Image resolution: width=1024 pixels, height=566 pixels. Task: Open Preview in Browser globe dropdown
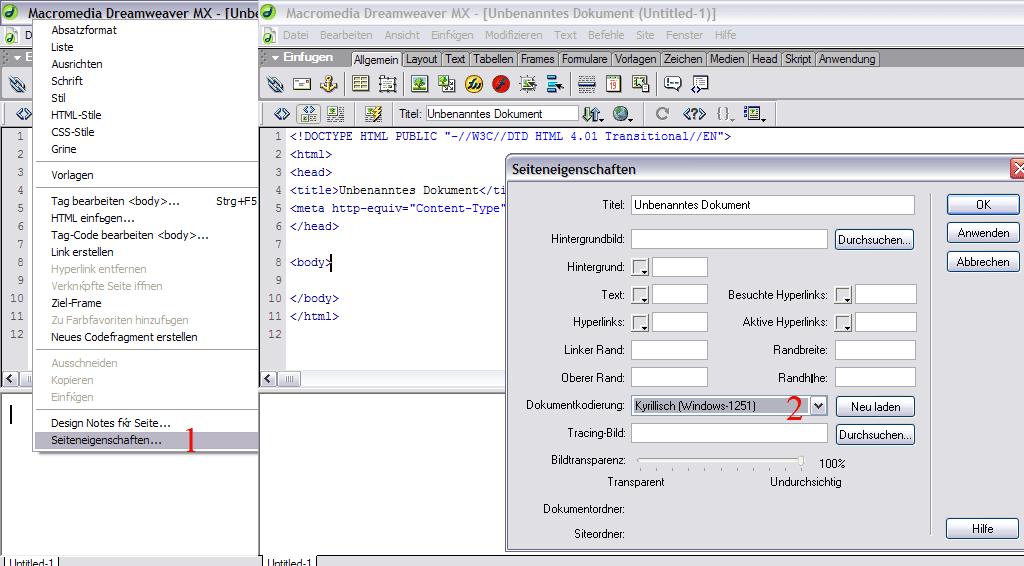[x=622, y=114]
